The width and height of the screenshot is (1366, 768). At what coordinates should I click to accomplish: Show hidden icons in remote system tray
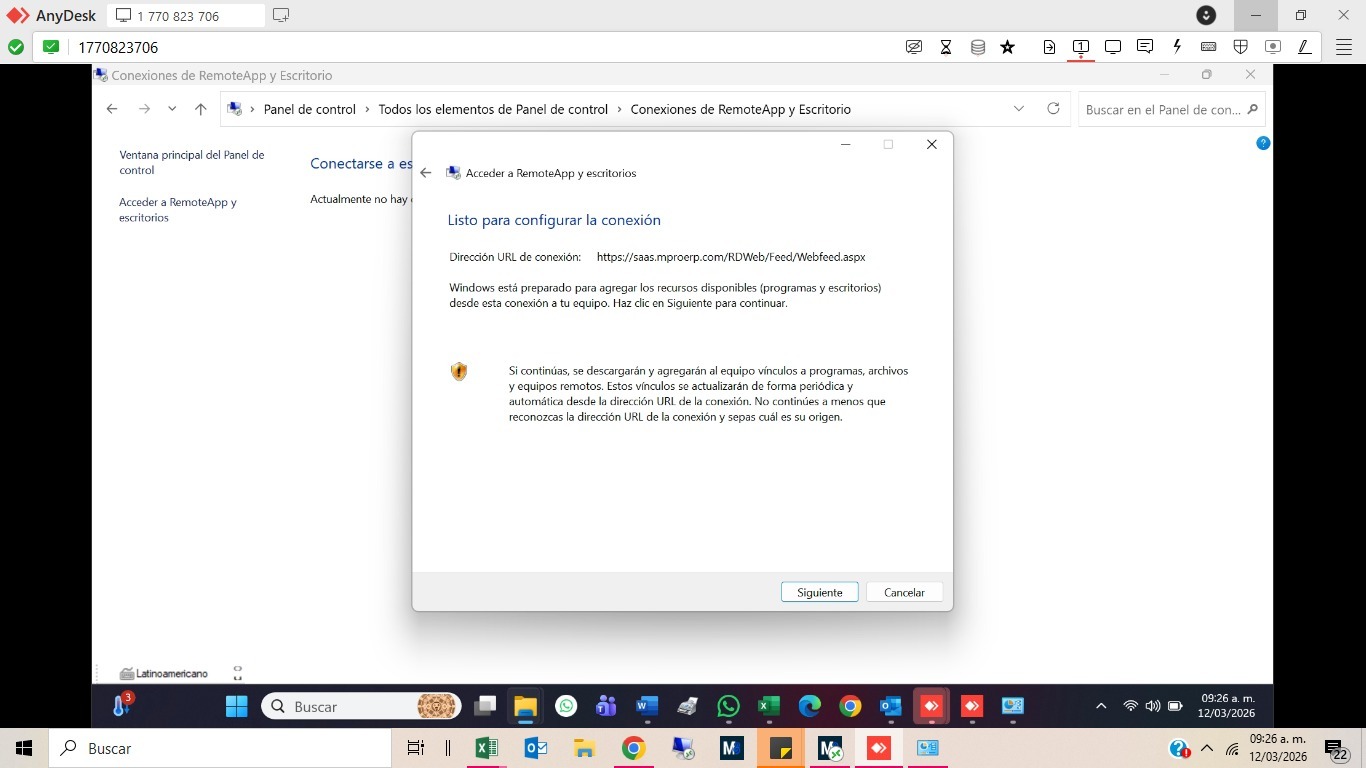(1101, 706)
